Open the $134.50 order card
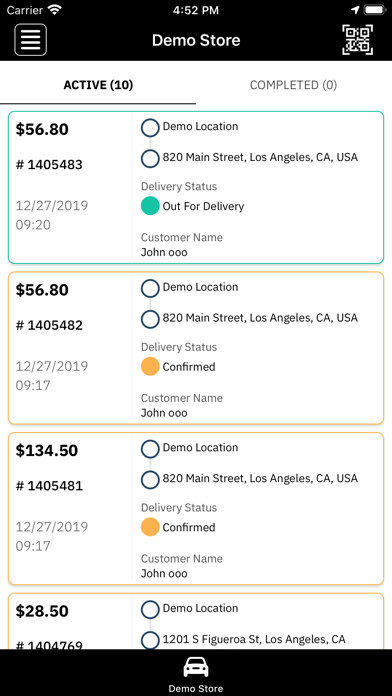 point(196,508)
